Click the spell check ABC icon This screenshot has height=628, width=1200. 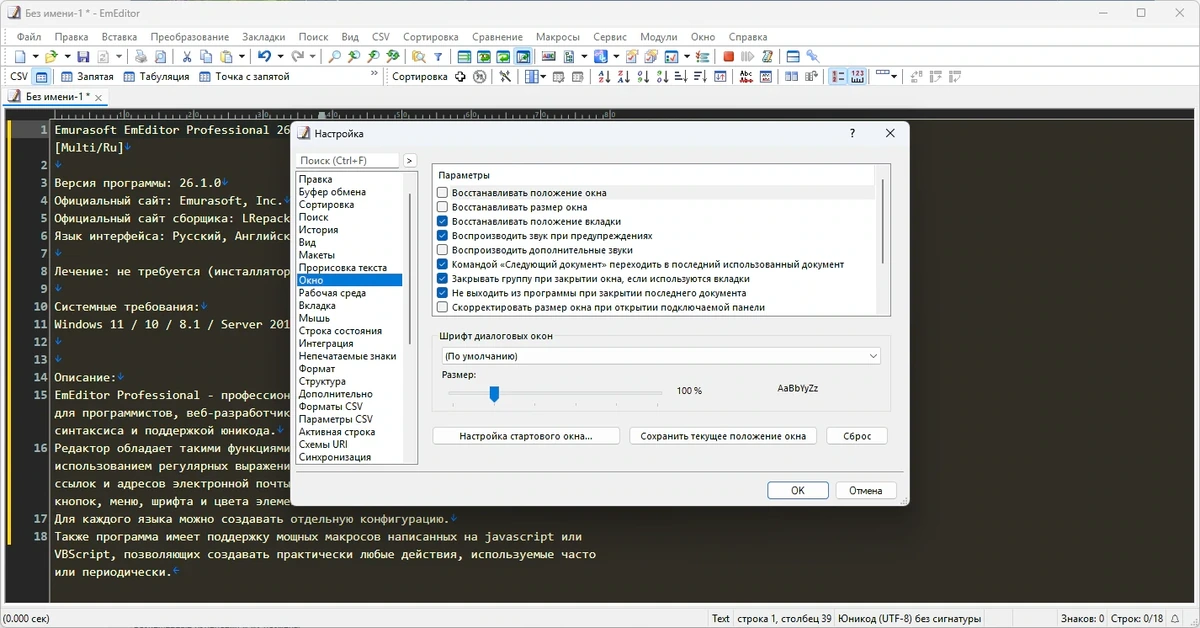(549, 56)
